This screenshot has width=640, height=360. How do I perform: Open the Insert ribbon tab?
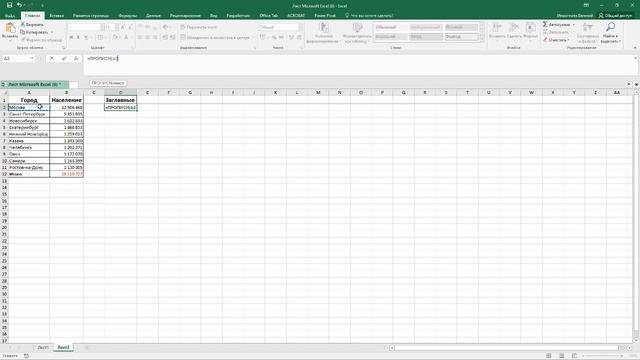(56, 16)
